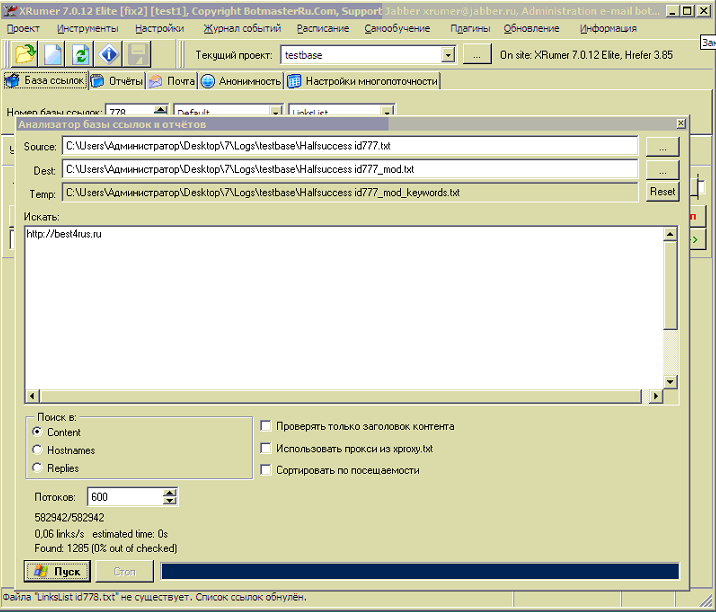Click the Reset button next to Temp
716x612 pixels.
662,192
